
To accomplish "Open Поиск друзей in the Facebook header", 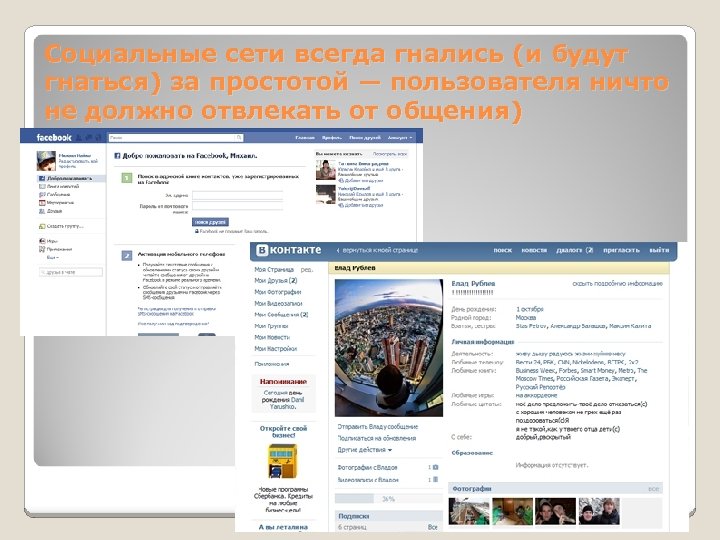I will [x=365, y=138].
